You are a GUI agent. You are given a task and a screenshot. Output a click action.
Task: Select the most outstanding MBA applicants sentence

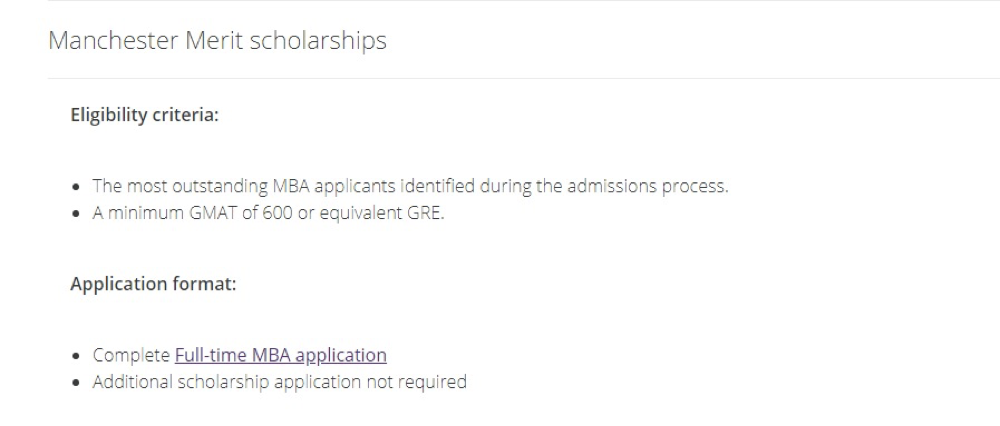click(410, 186)
